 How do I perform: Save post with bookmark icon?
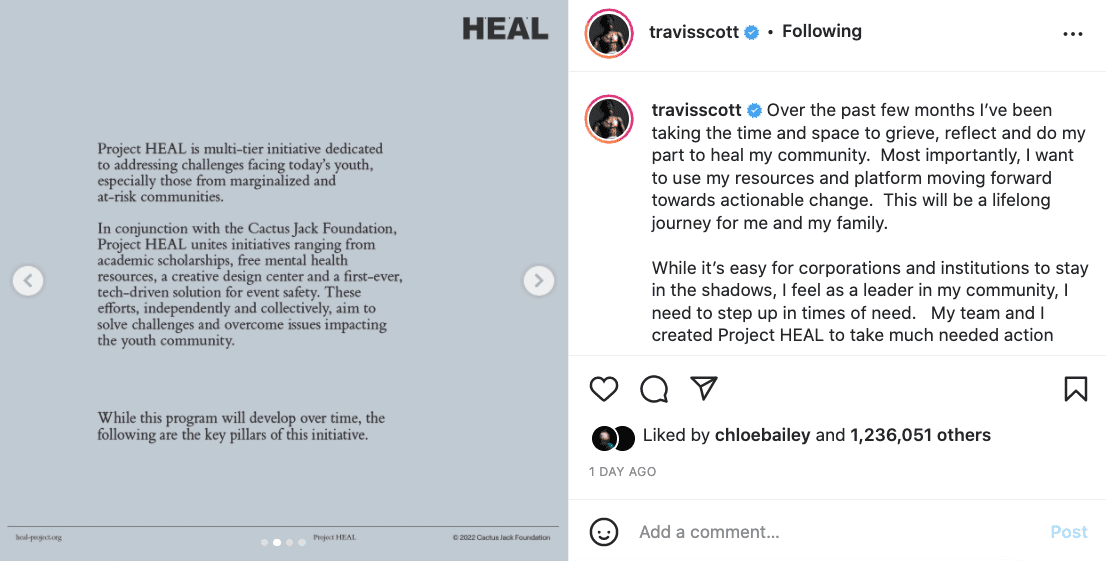tap(1076, 389)
